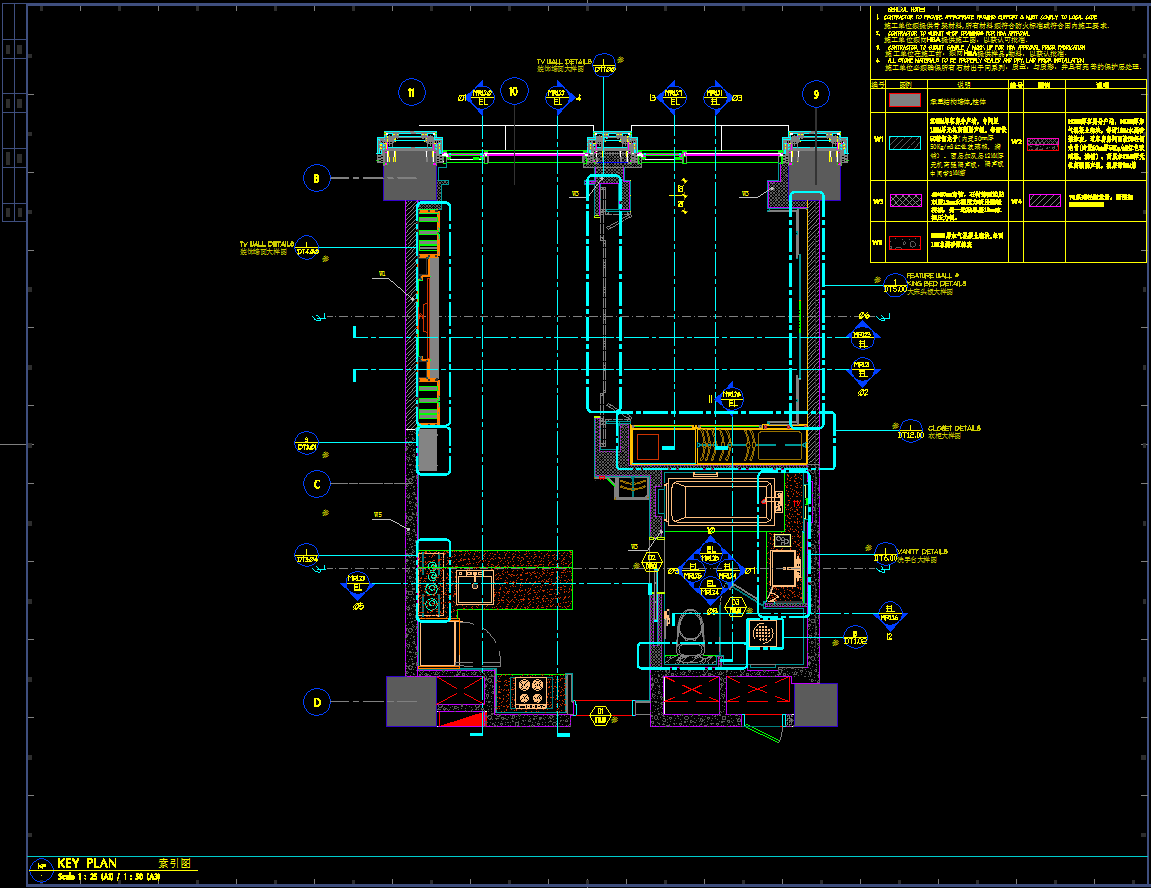
Task: Click the CLOSET DETAILS callout label
Action: click(953, 431)
